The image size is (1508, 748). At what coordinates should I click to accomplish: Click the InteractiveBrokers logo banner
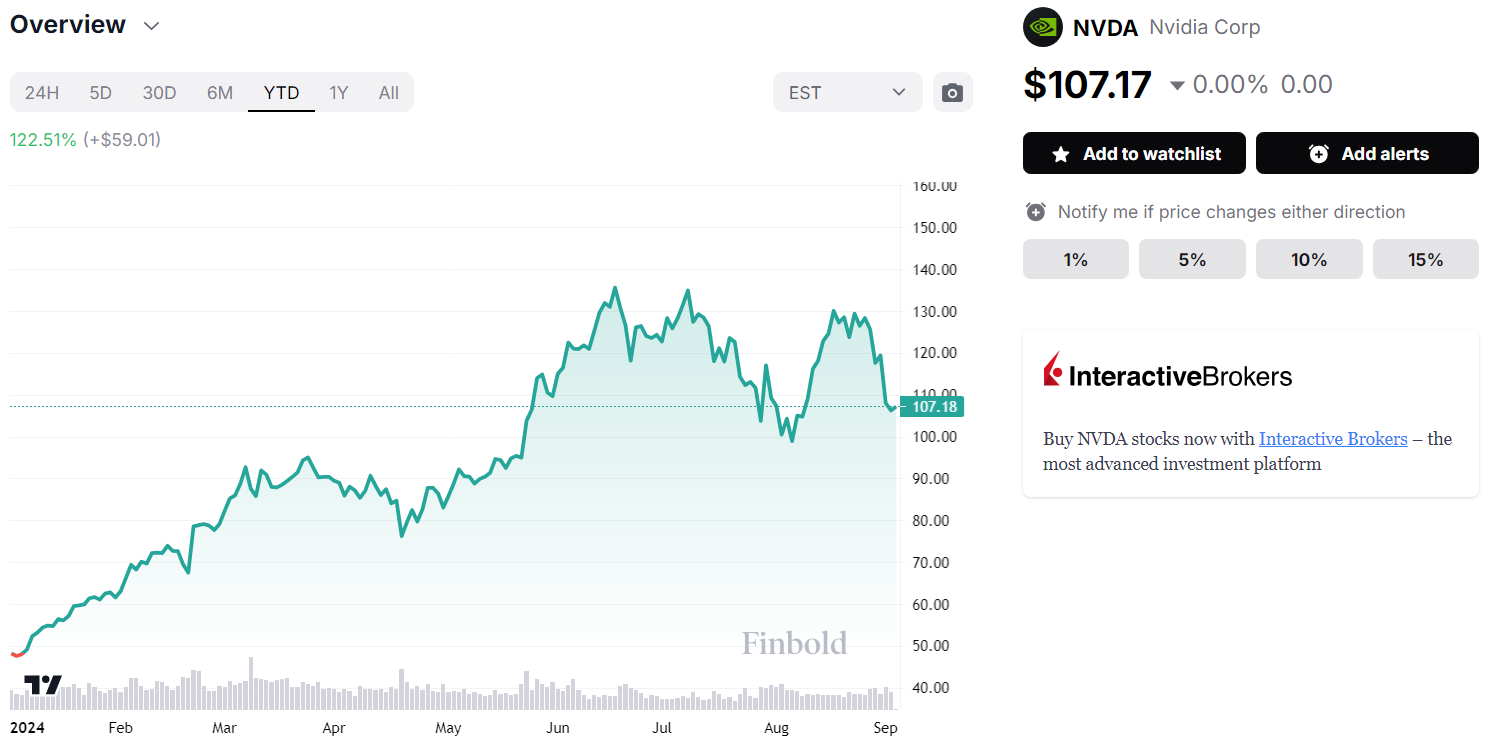(1168, 372)
